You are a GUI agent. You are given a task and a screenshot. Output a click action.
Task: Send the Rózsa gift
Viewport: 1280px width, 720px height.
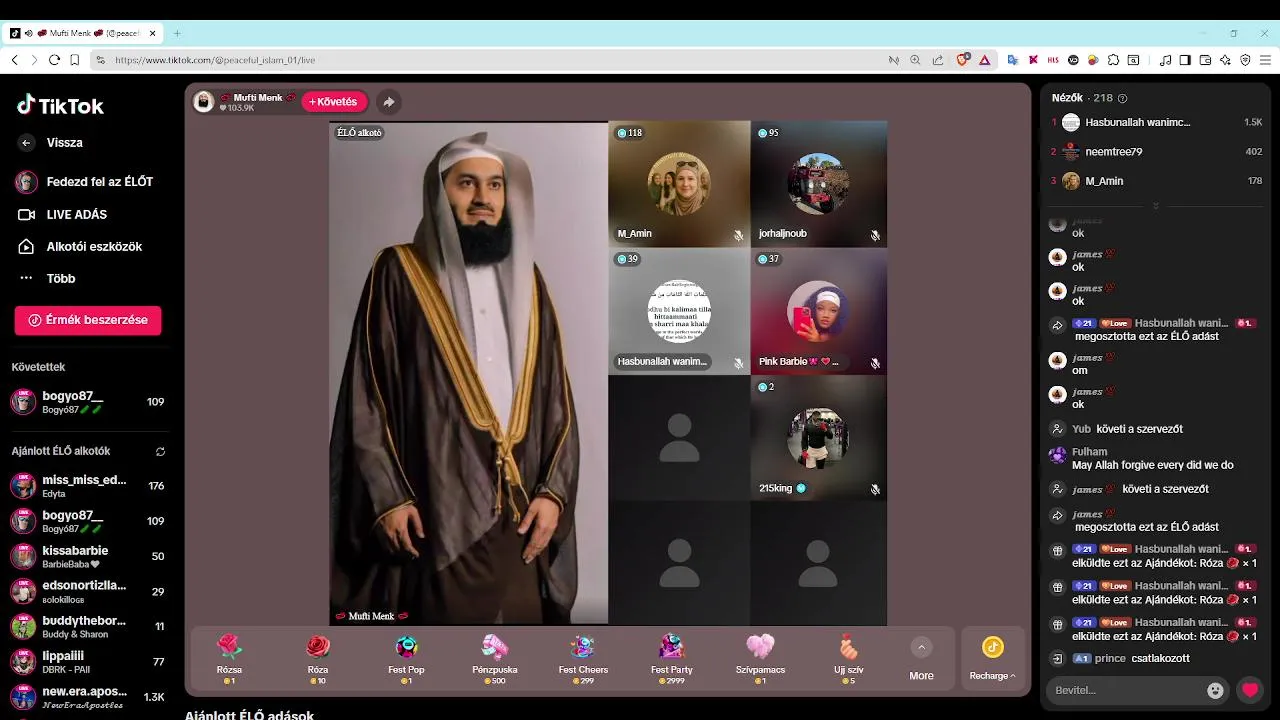tap(229, 658)
